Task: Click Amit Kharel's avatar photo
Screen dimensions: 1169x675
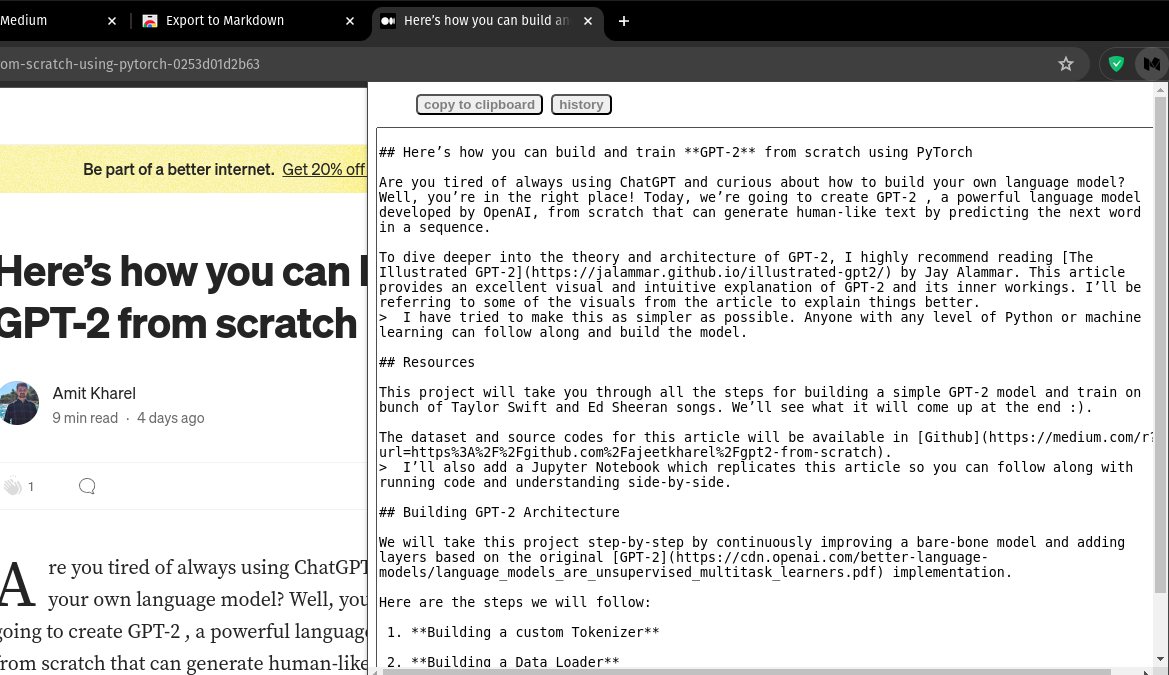Action: point(18,403)
